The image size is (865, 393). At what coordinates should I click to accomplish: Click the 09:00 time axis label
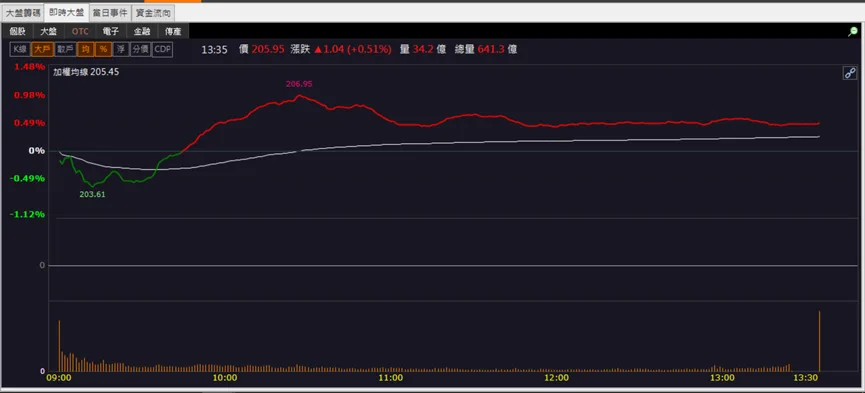coord(58,378)
